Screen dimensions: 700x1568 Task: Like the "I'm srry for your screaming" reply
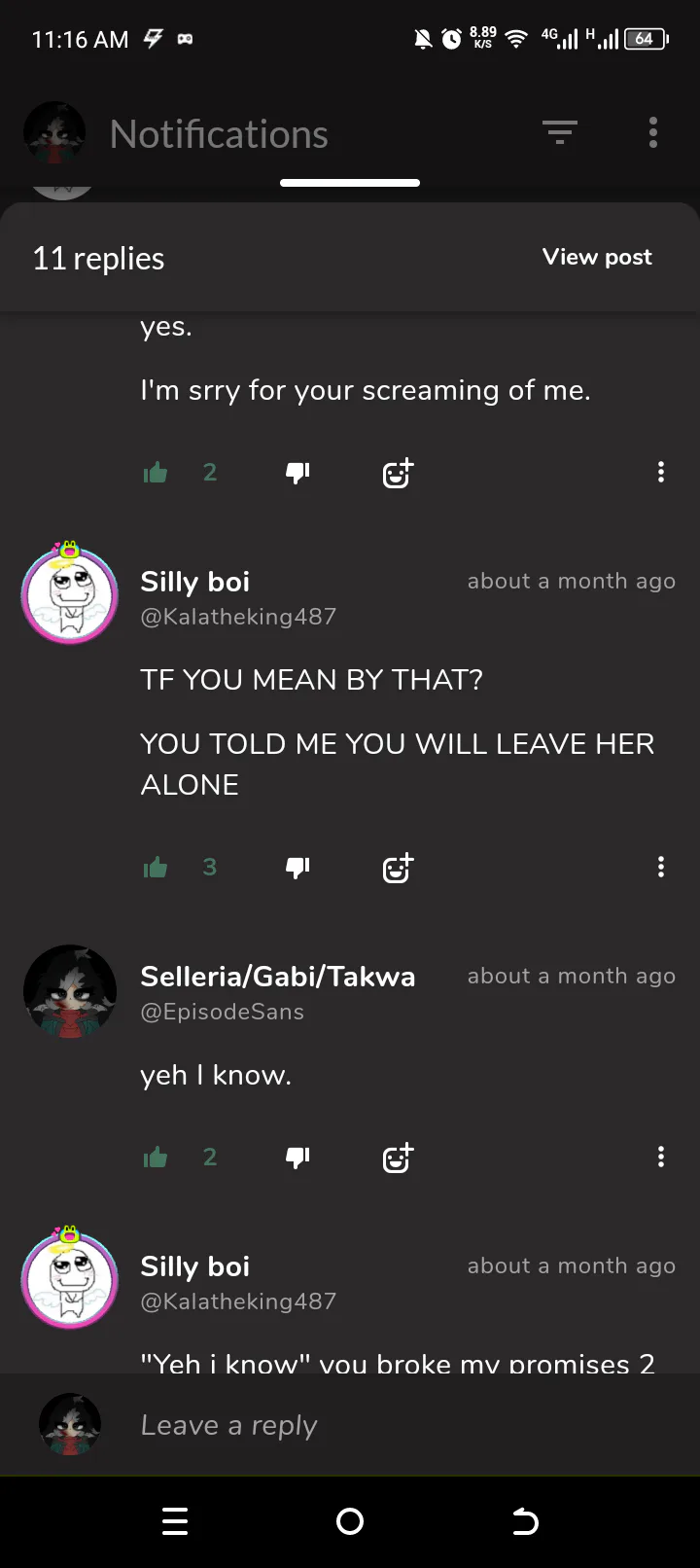156,473
